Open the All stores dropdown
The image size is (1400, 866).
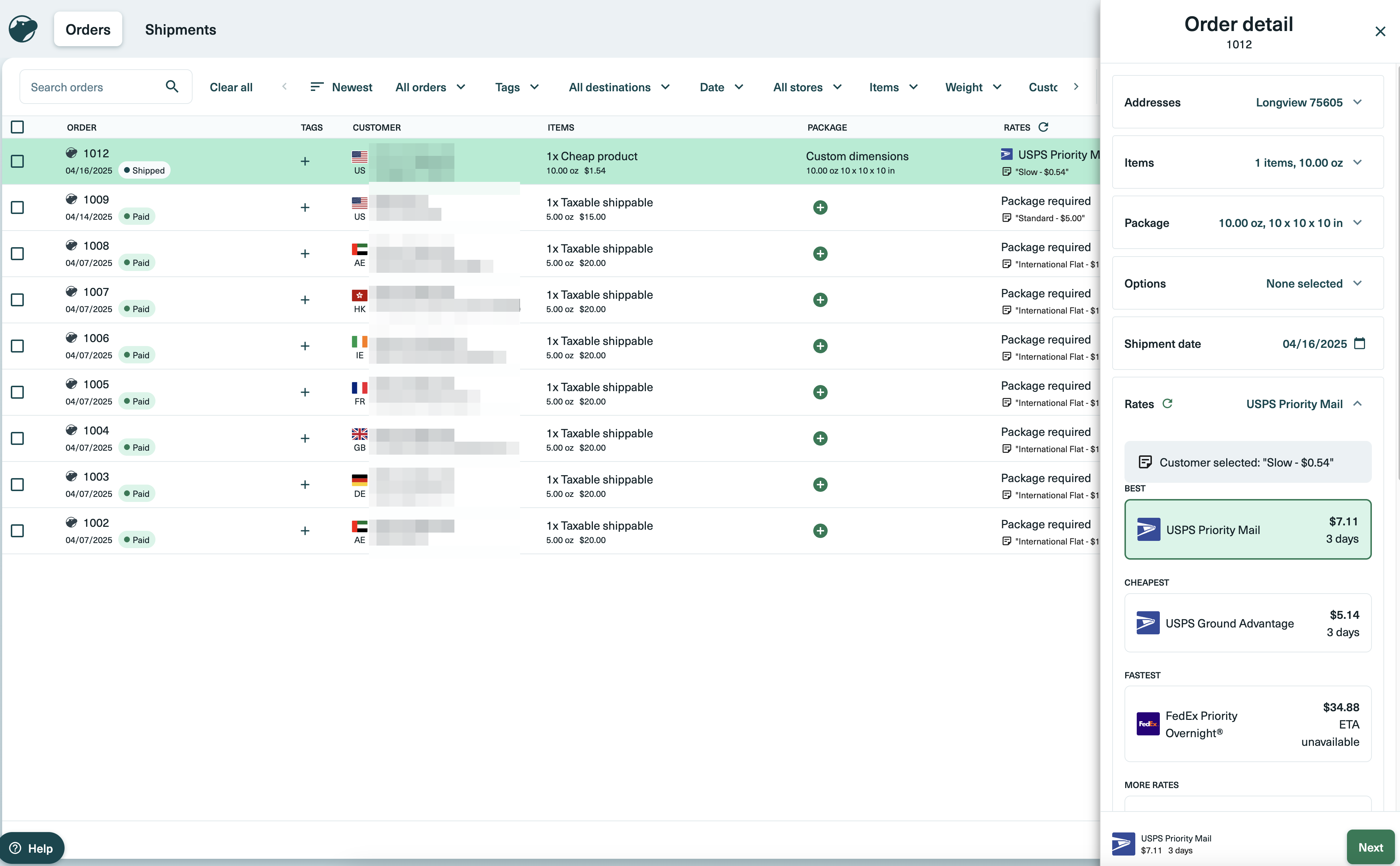click(807, 87)
